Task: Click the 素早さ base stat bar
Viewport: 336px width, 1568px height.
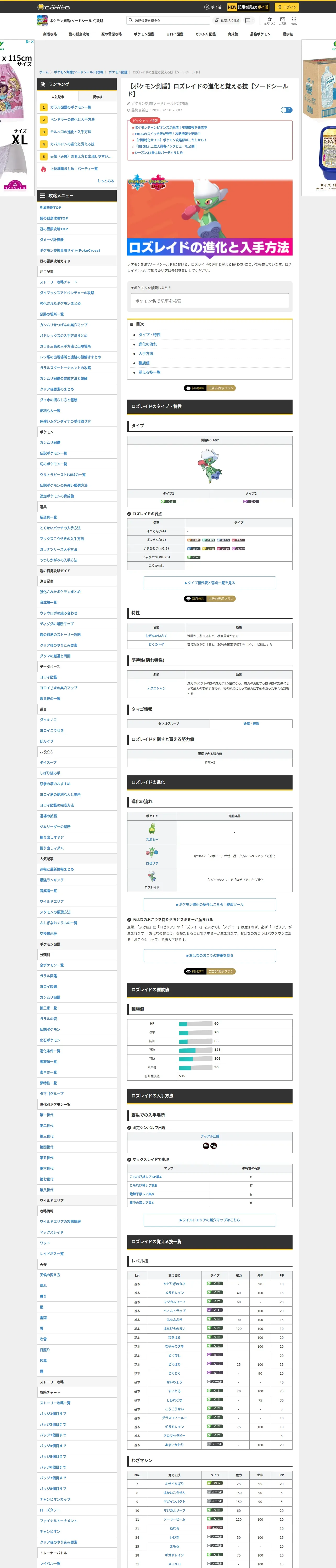Action: pyautogui.click(x=195, y=1067)
